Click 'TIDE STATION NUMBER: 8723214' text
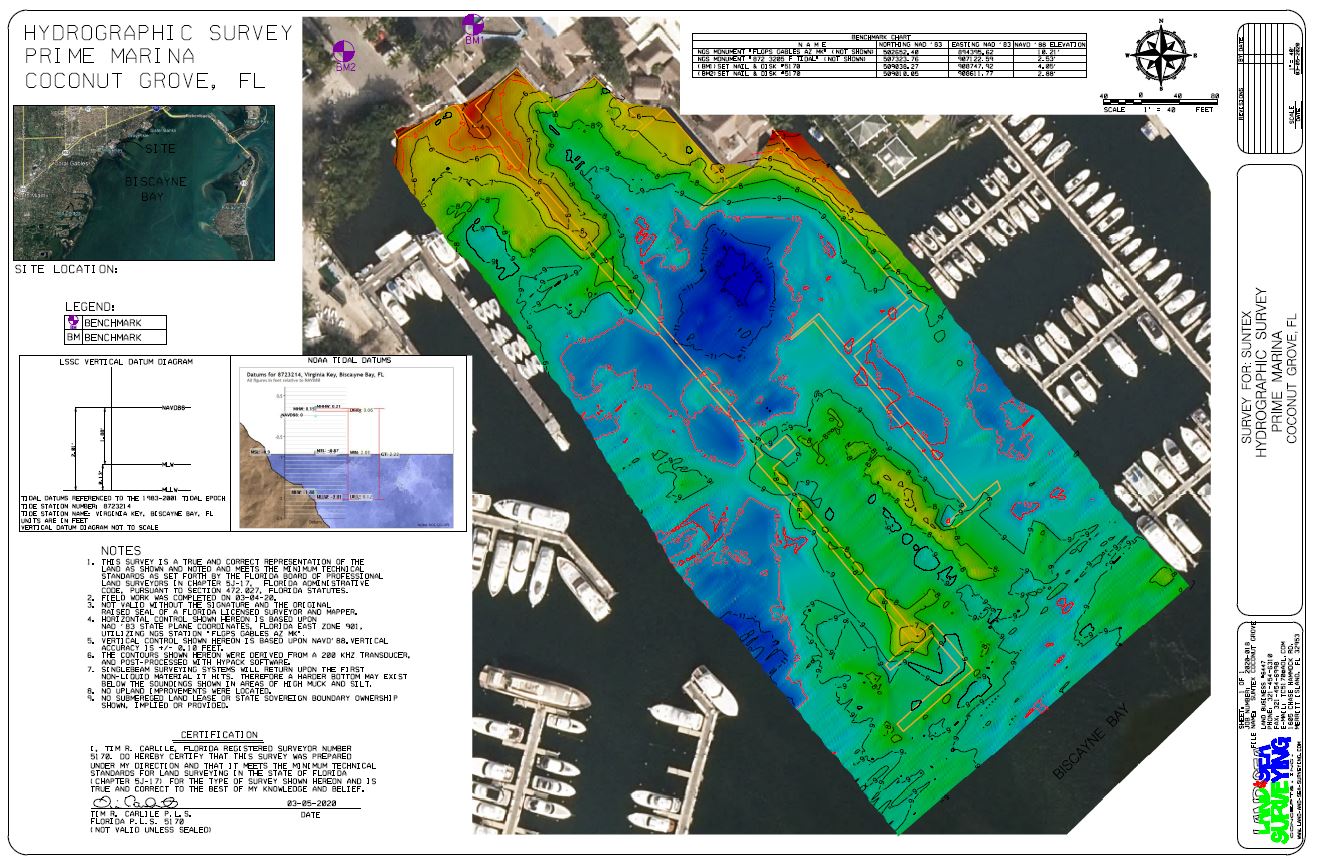Viewport: 1319px width, 864px height. (x=78, y=507)
